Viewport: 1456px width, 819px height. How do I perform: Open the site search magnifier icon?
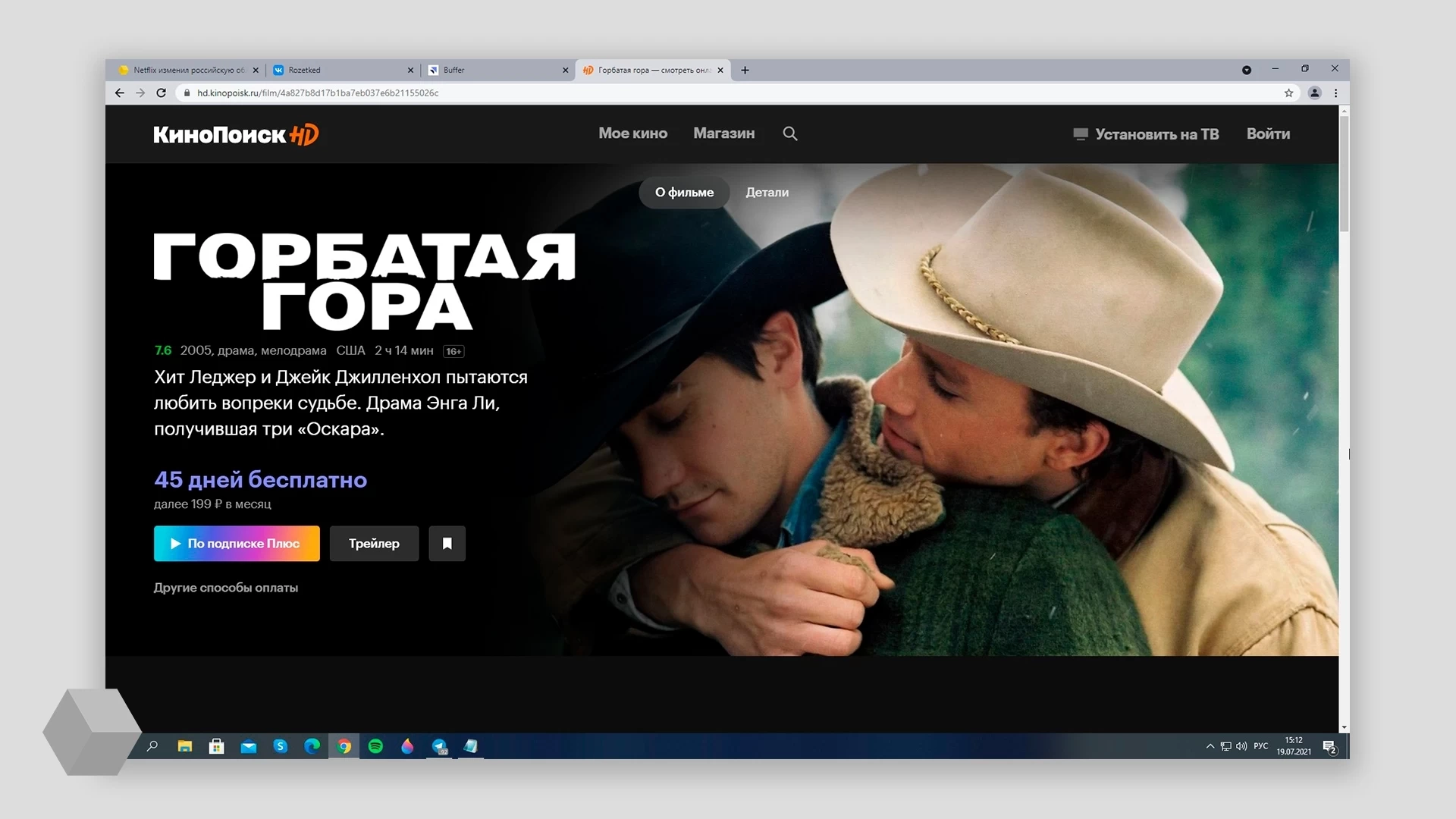pyautogui.click(x=790, y=133)
